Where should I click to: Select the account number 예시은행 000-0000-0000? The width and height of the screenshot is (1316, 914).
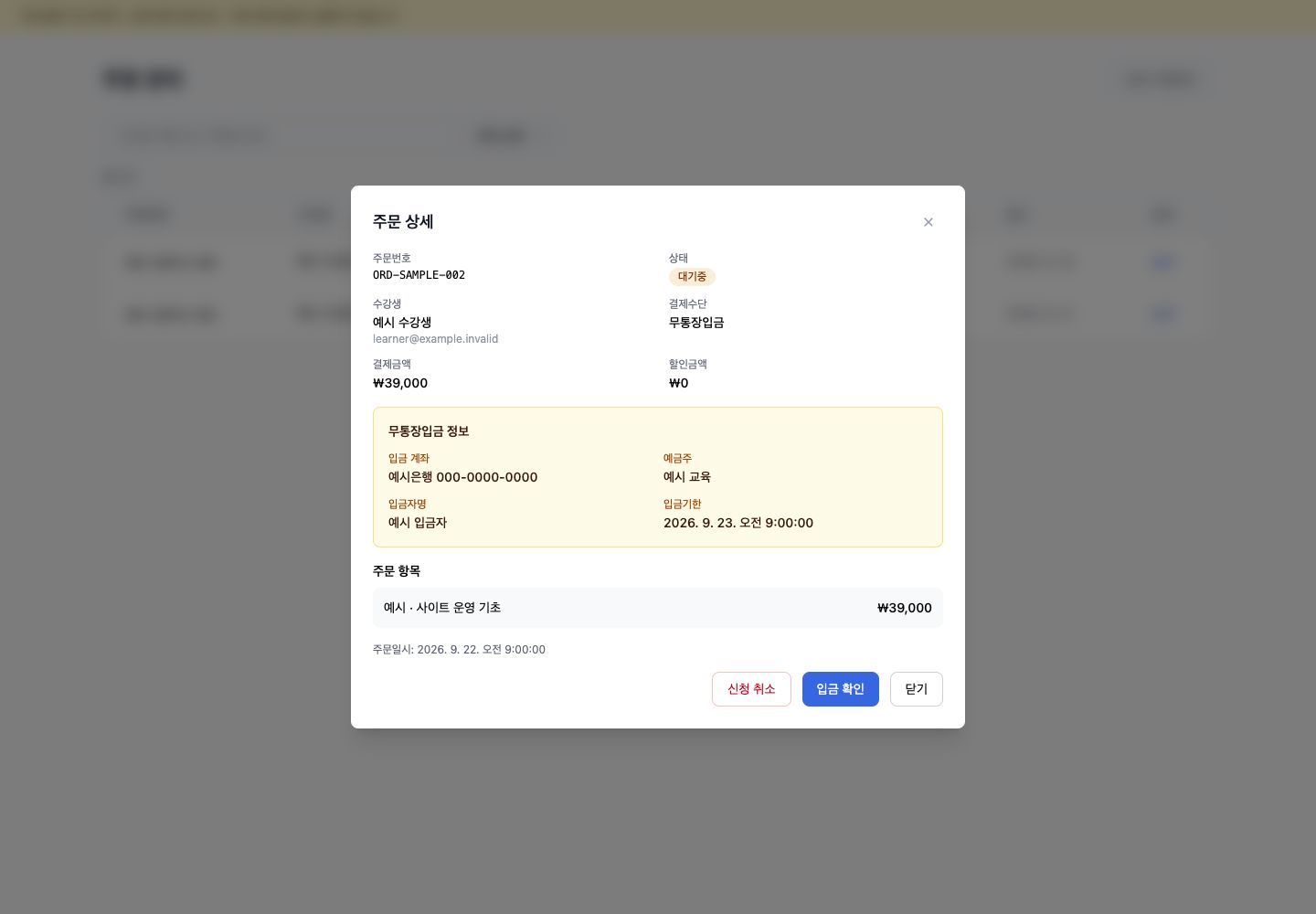click(x=462, y=477)
